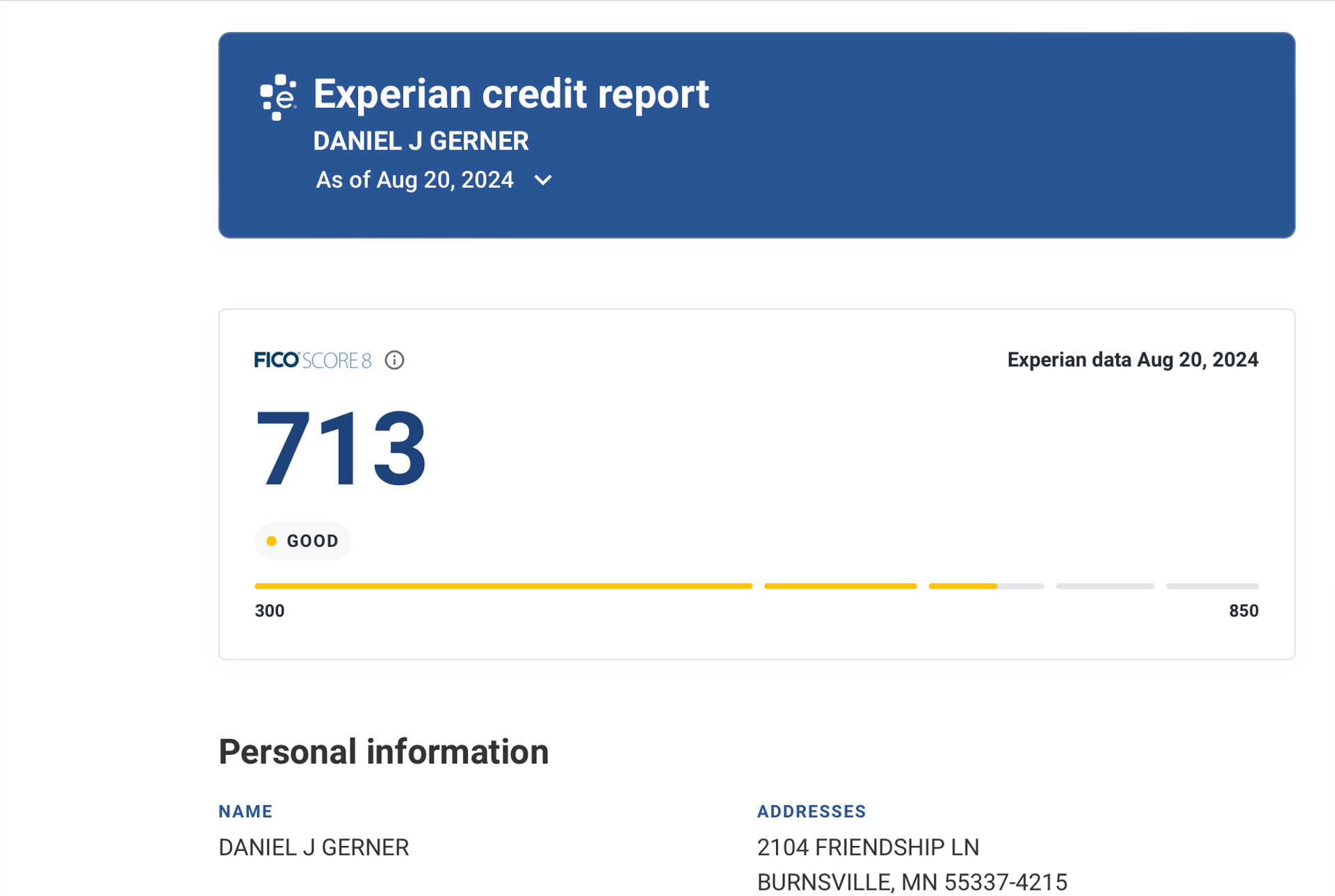Viewport: 1335px width, 896px height.
Task: Click the FICO Score 8 logo
Action: click(313, 360)
